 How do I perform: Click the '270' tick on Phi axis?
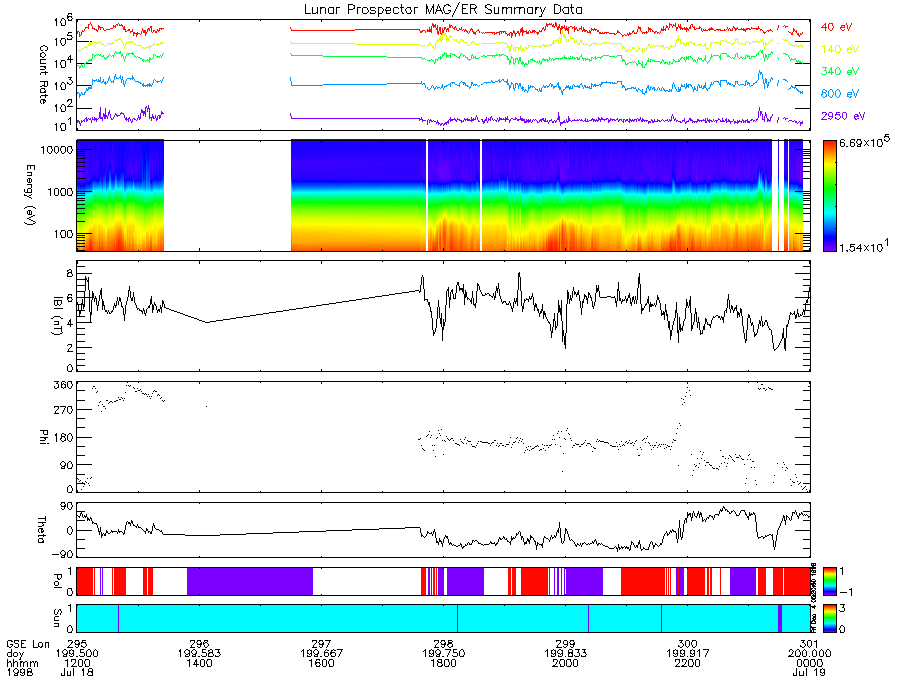point(63,411)
